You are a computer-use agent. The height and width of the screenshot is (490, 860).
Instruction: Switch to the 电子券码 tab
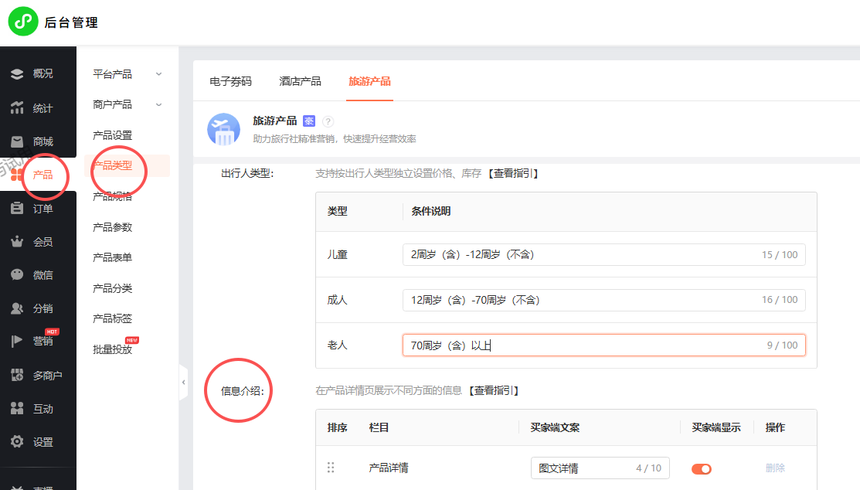[x=230, y=81]
